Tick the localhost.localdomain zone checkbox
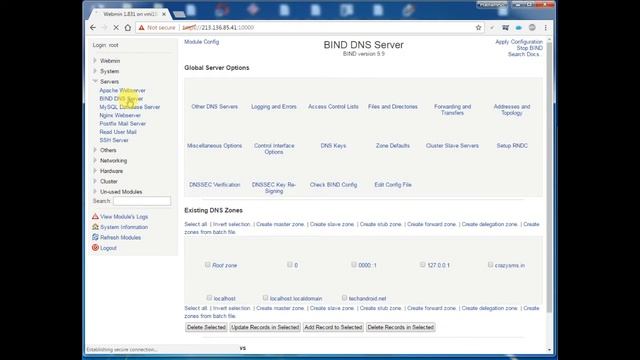This screenshot has height=360, width=640. coord(265,298)
